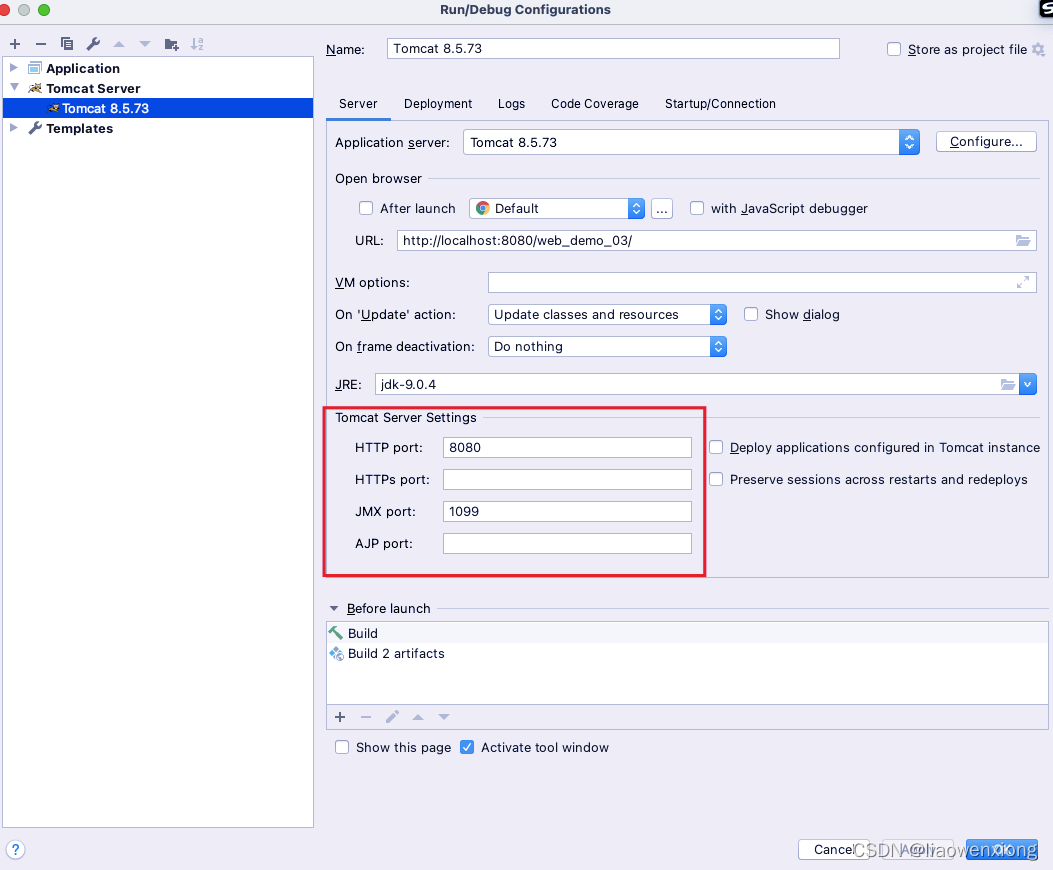Click the Add New Configuration plus icon
1053x870 pixels.
[x=15, y=44]
